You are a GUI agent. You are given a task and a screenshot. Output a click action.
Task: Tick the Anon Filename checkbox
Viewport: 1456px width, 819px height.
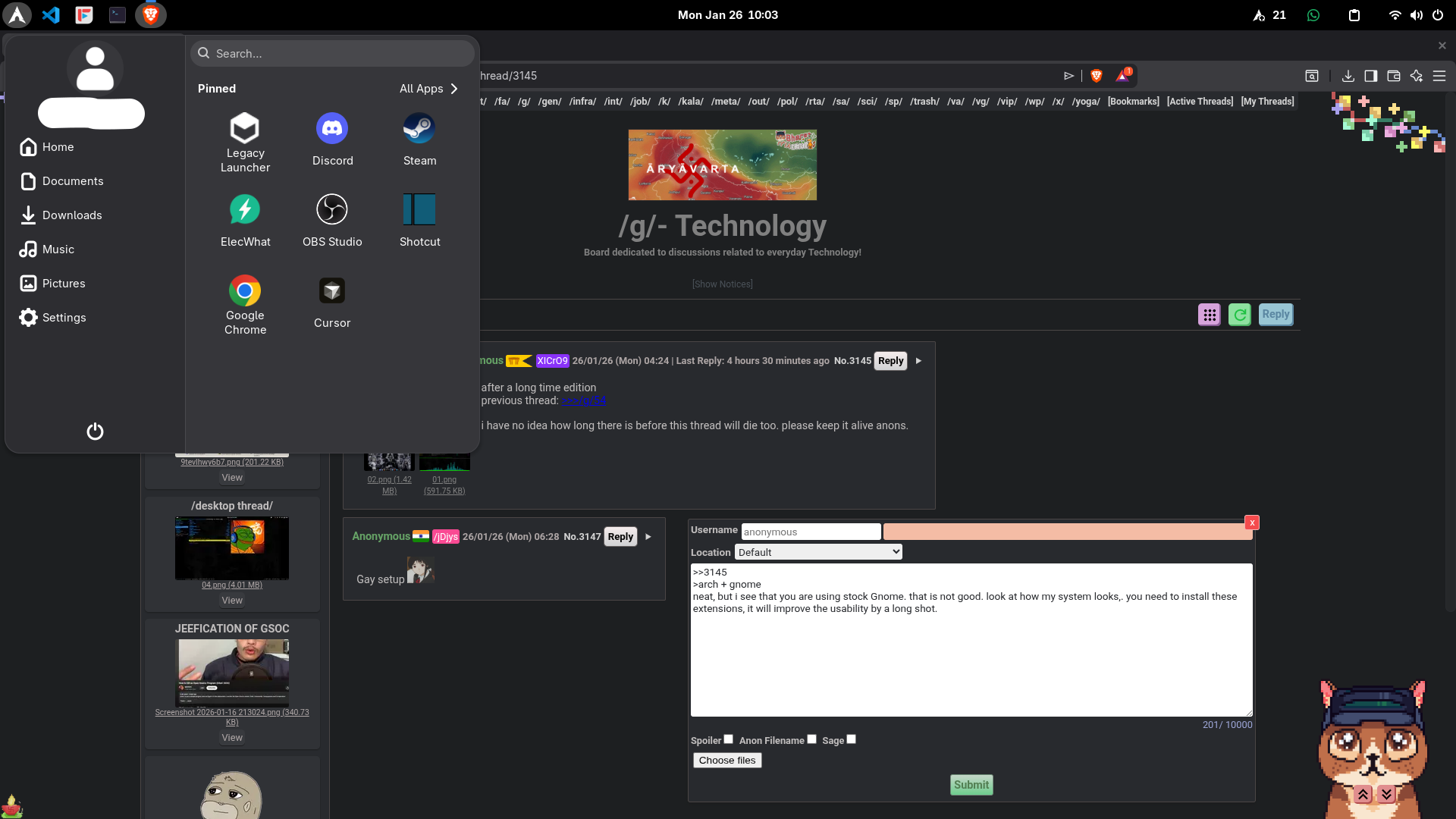811,739
